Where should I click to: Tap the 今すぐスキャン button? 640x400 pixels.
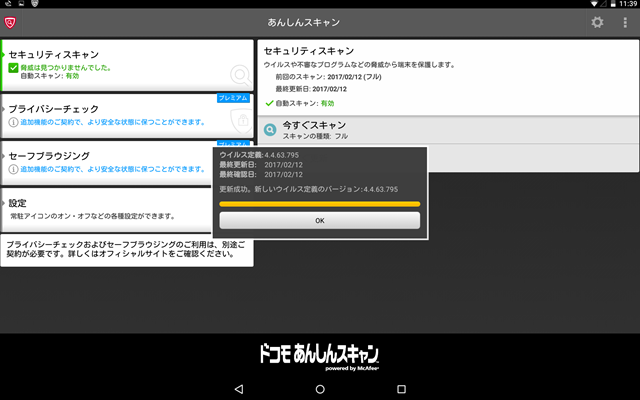(x=448, y=130)
